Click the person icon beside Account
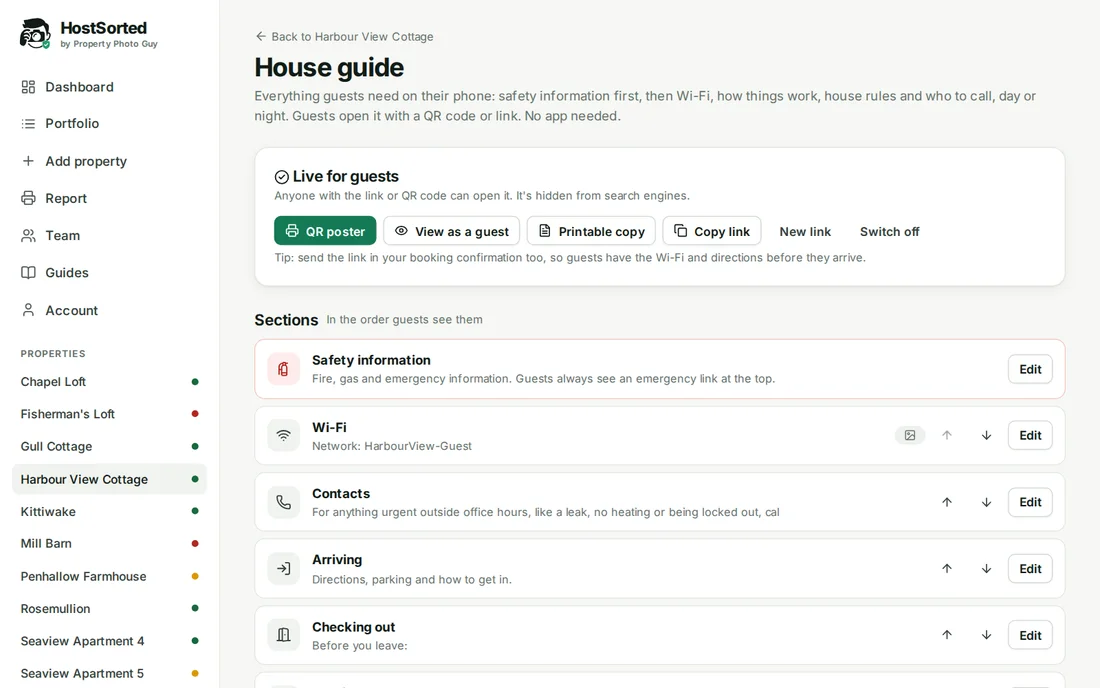Viewport: 1100px width, 688px height. tap(28, 311)
